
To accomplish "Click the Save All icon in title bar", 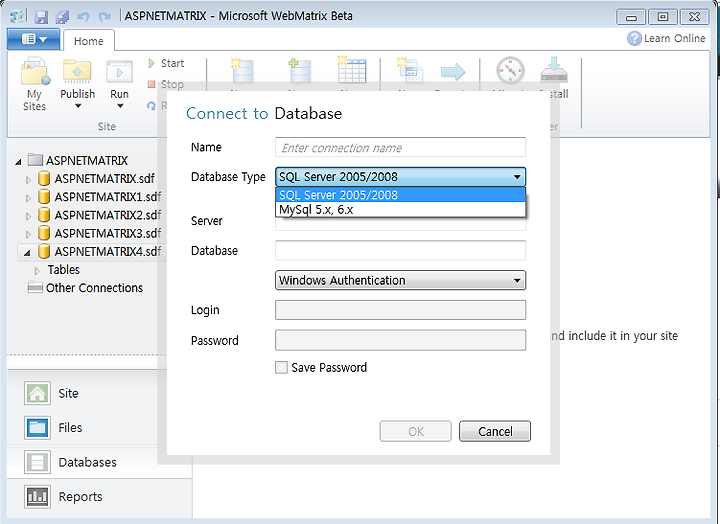I will pos(62,17).
